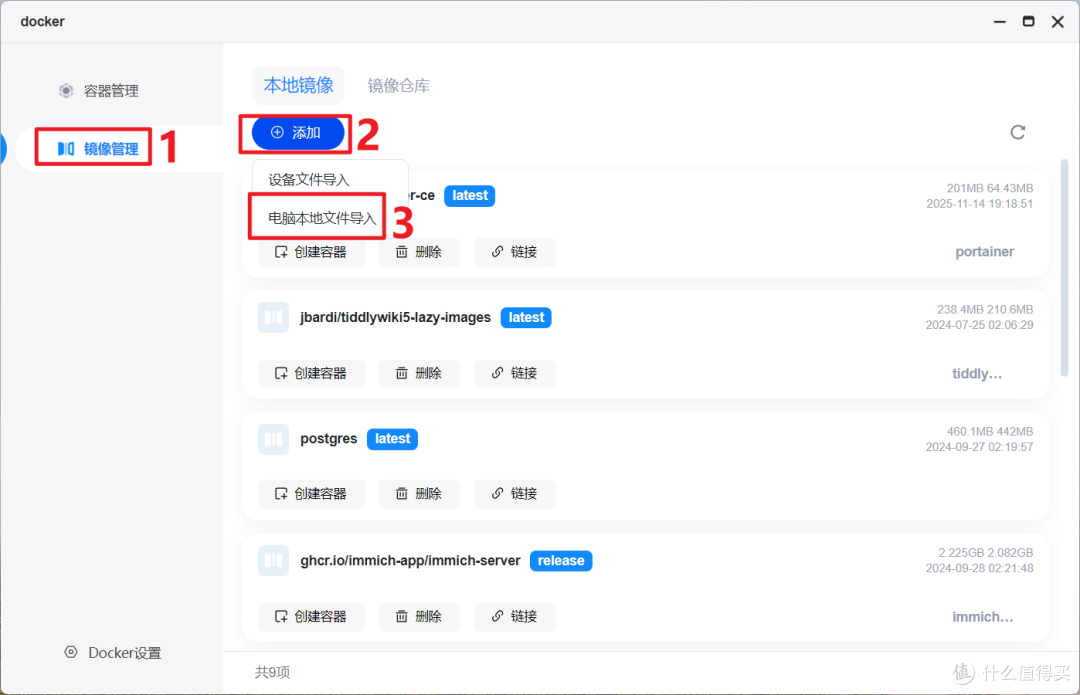Click the blue 添加 button
This screenshot has width=1080, height=695.
(298, 133)
